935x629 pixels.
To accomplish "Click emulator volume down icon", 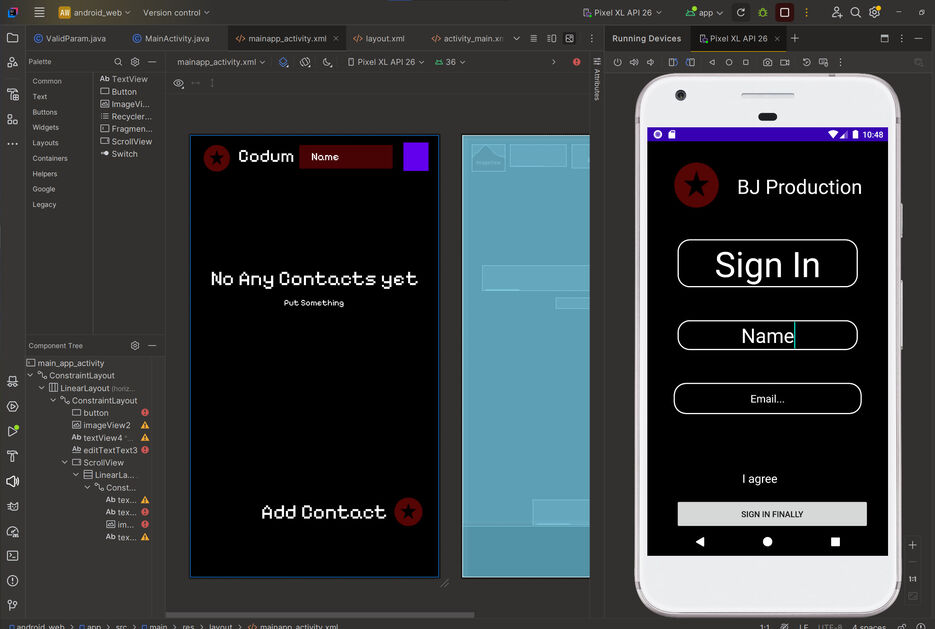I will tap(651, 62).
